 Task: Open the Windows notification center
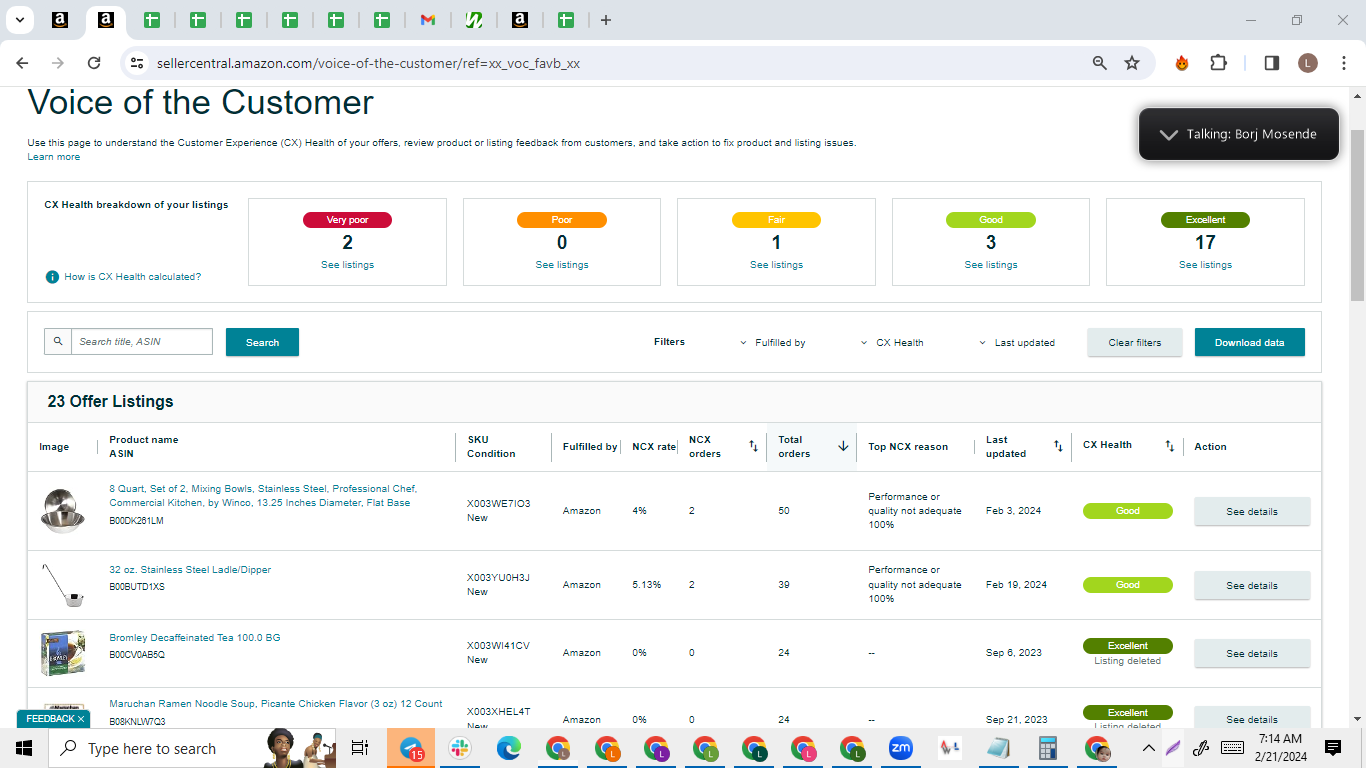(x=1332, y=748)
